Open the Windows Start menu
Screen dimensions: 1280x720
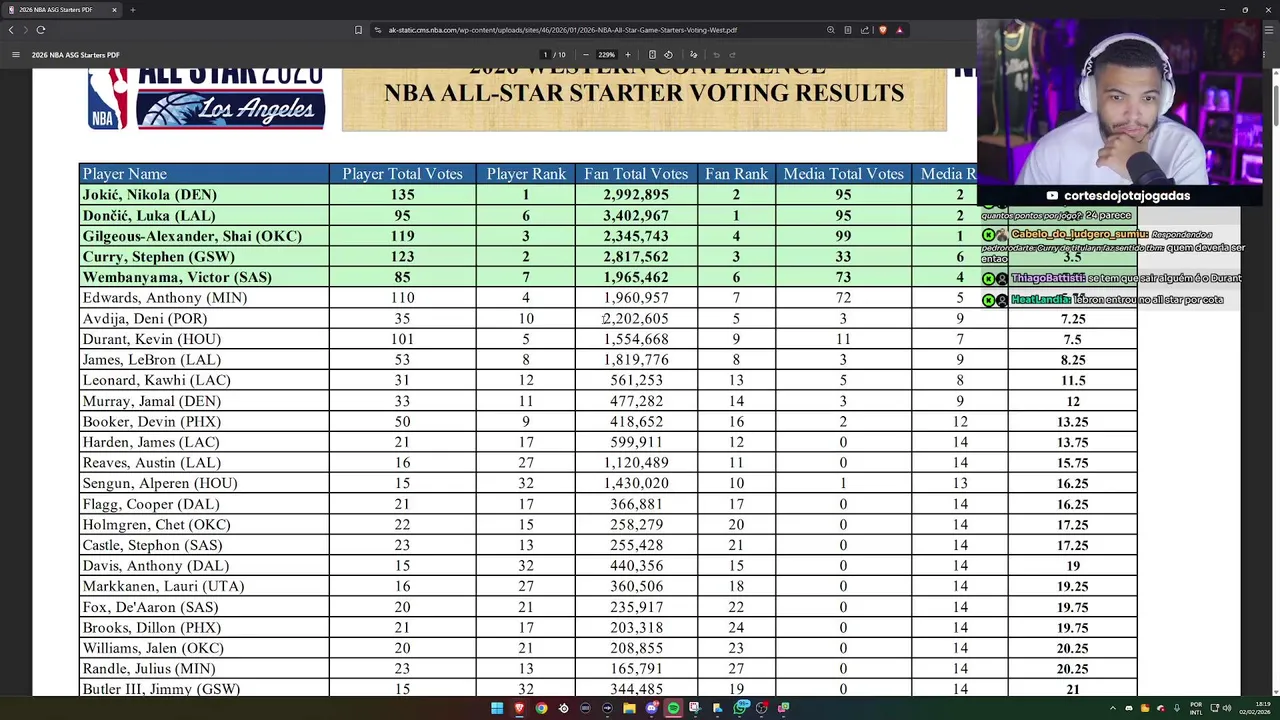pos(497,708)
